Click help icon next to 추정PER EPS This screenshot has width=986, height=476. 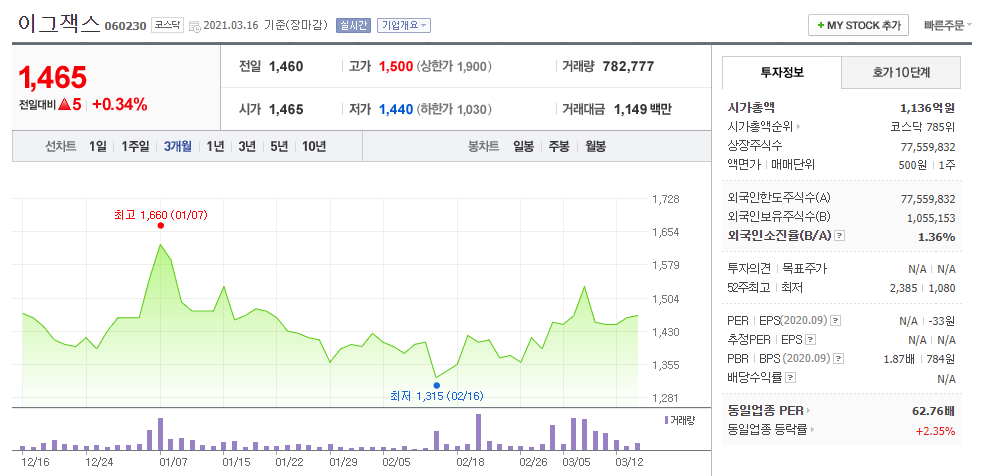click(x=811, y=340)
